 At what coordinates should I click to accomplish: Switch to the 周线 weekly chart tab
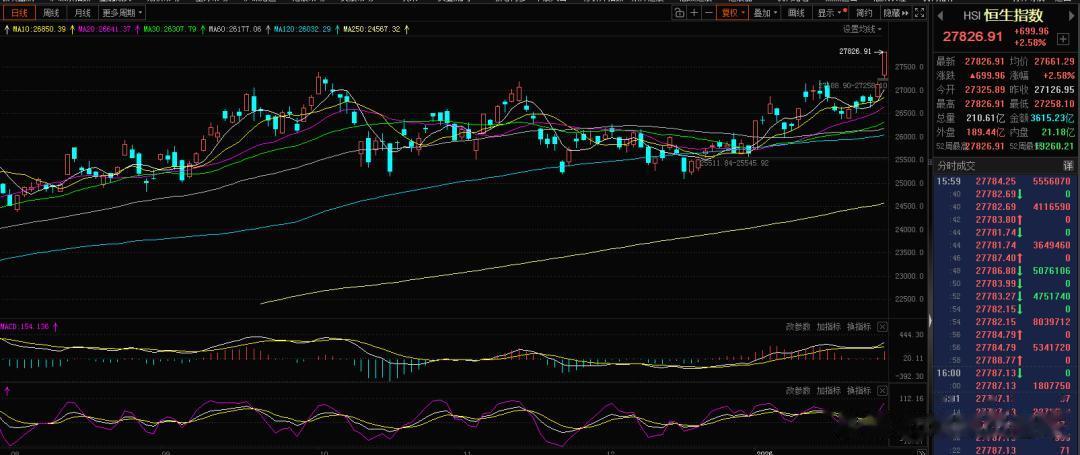coord(51,12)
